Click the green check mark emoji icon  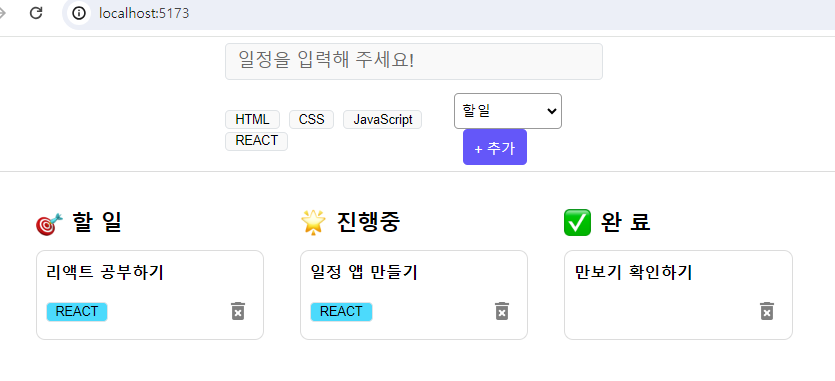(x=577, y=222)
